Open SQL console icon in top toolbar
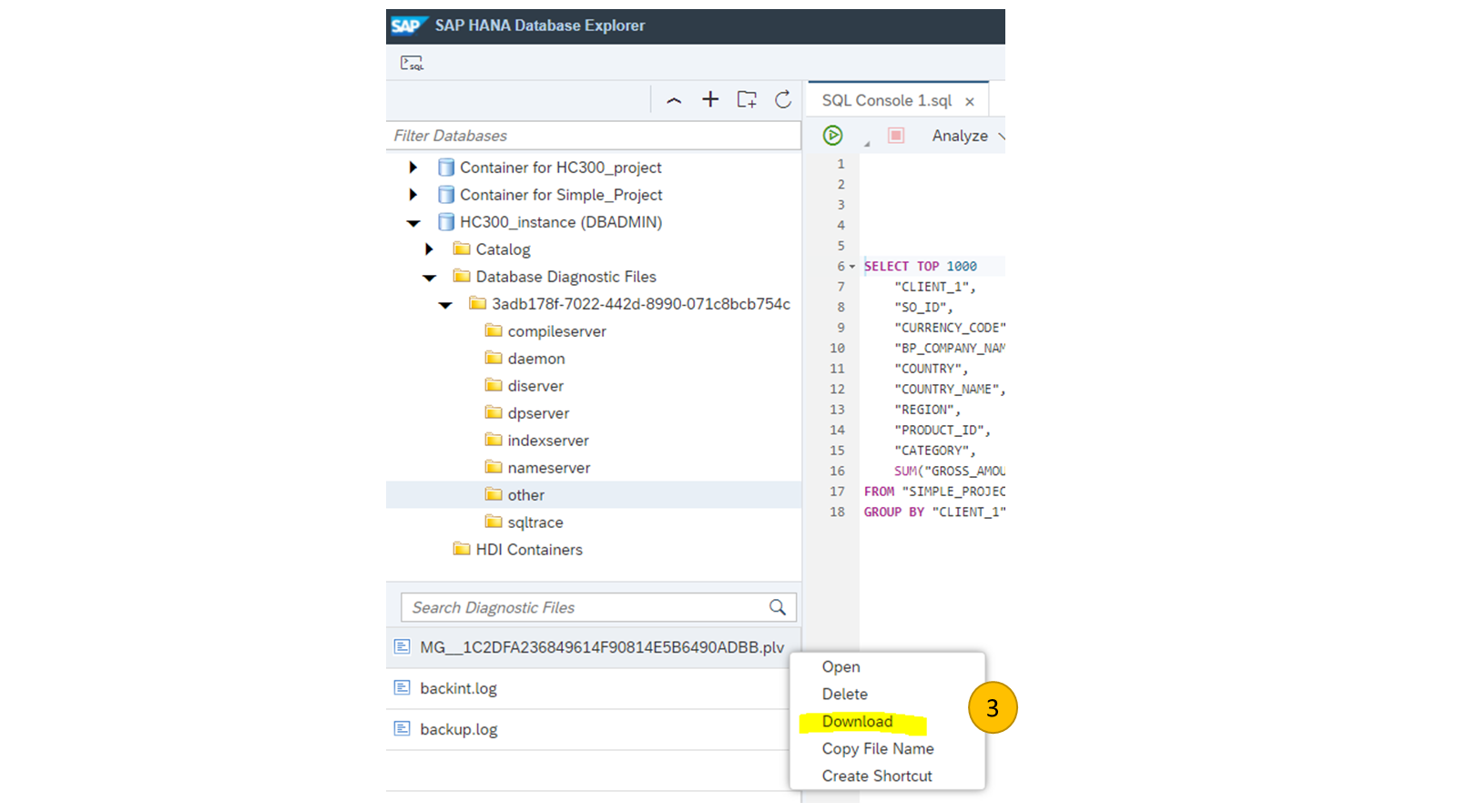Image resolution: width=1457 pixels, height=812 pixels. tap(412, 63)
